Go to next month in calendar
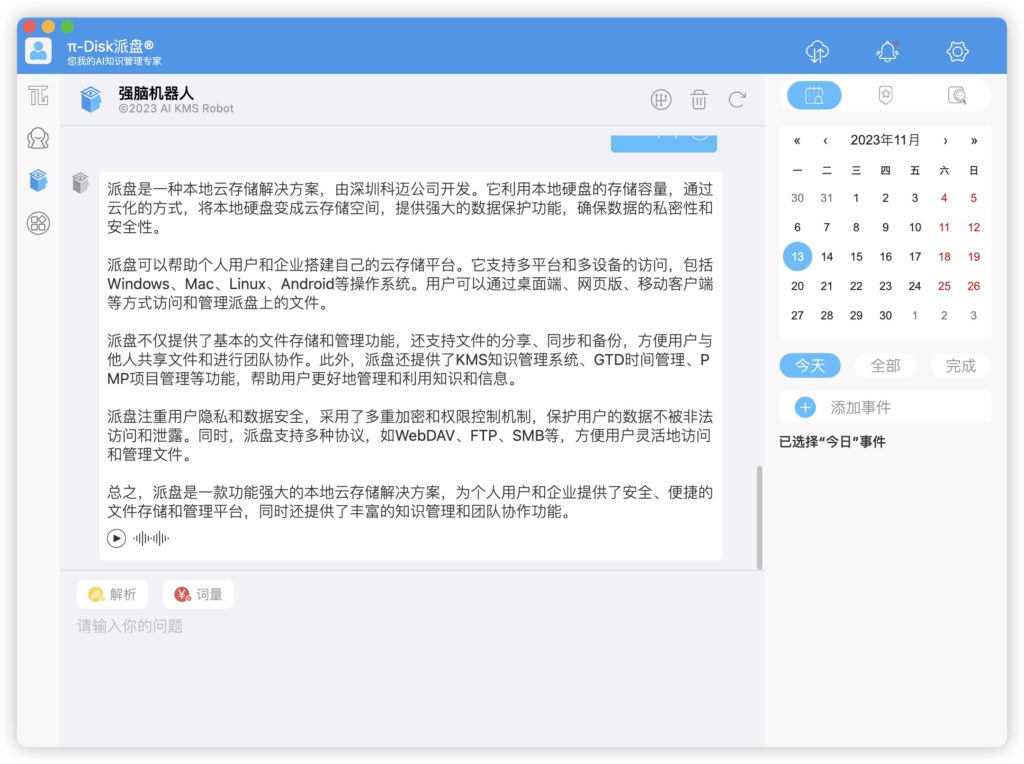The width and height of the screenshot is (1024, 764). coord(945,140)
